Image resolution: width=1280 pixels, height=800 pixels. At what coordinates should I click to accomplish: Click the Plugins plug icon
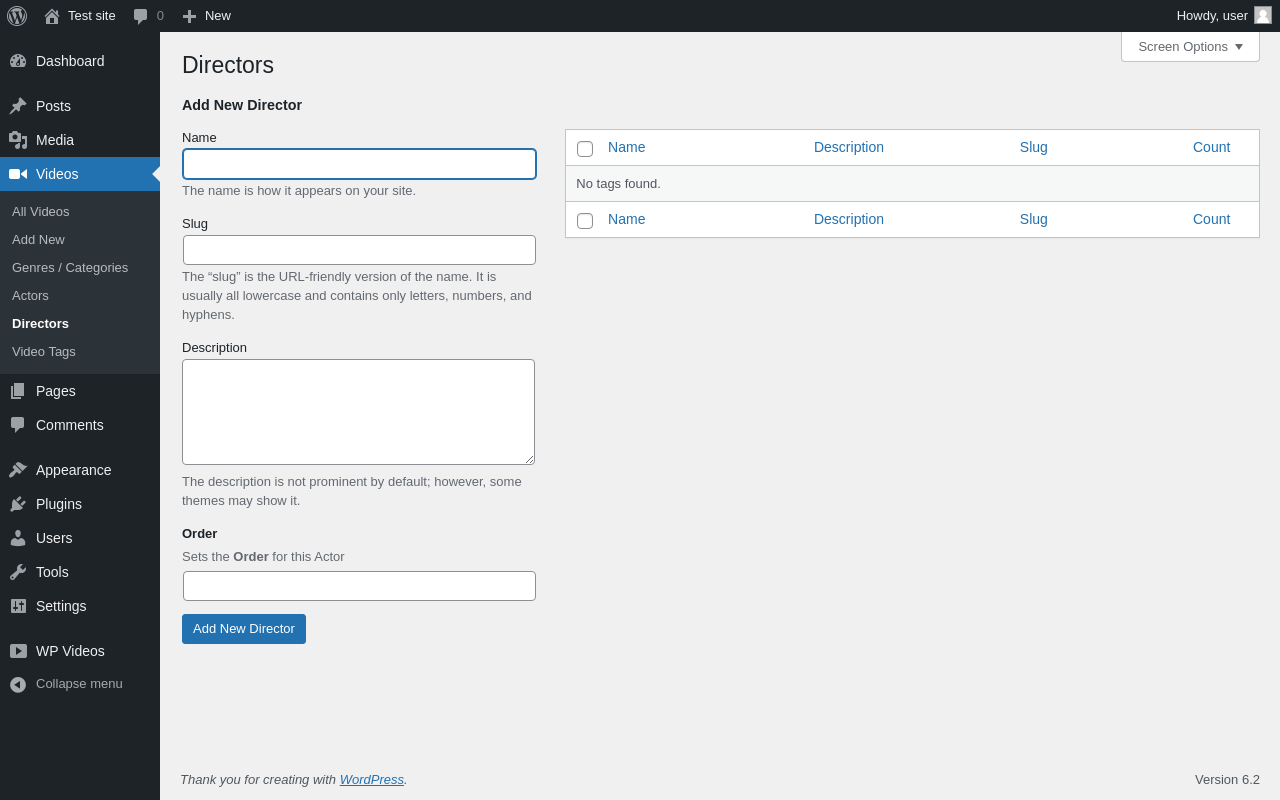[18, 504]
